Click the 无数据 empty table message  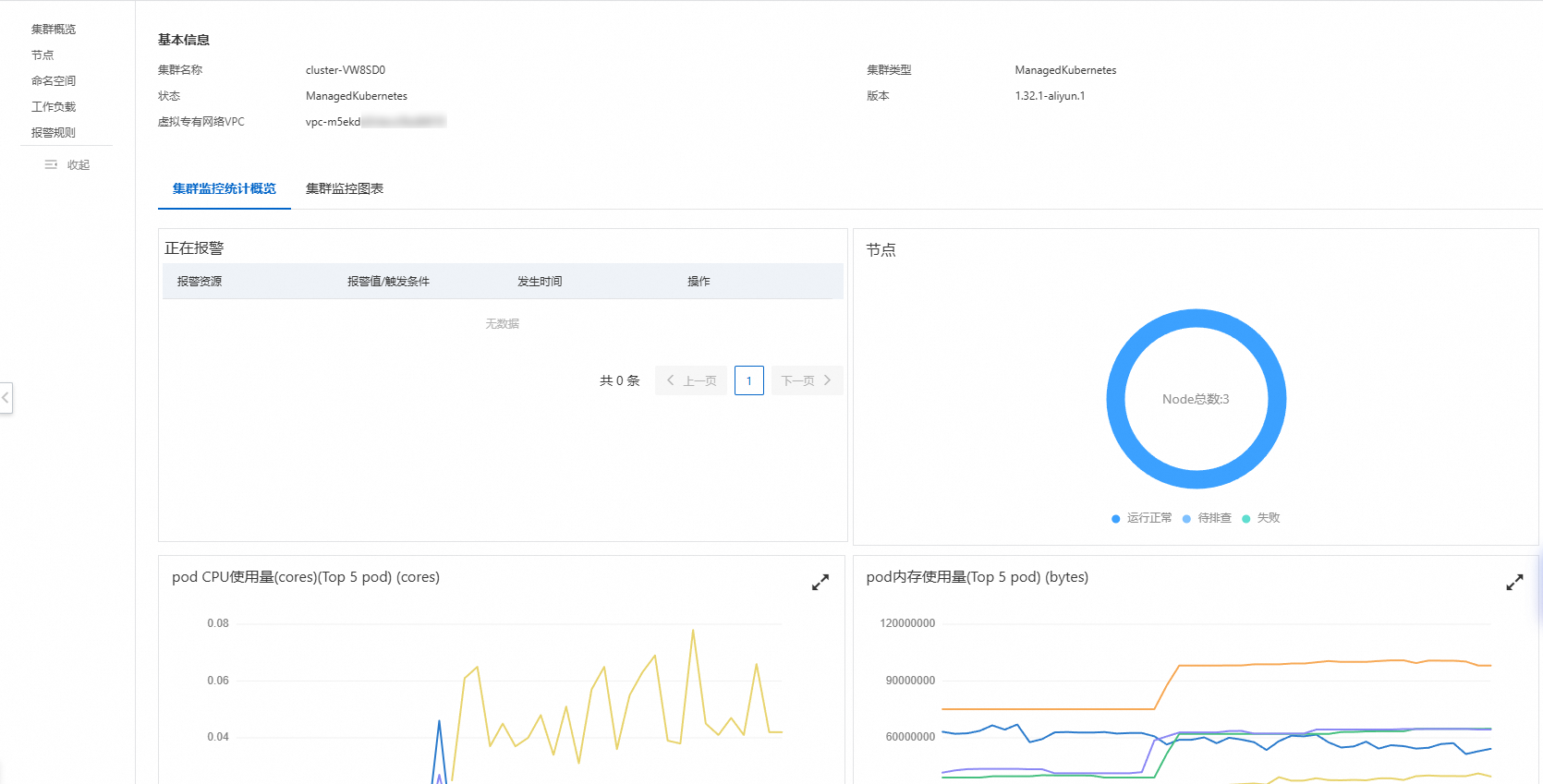[x=503, y=324]
